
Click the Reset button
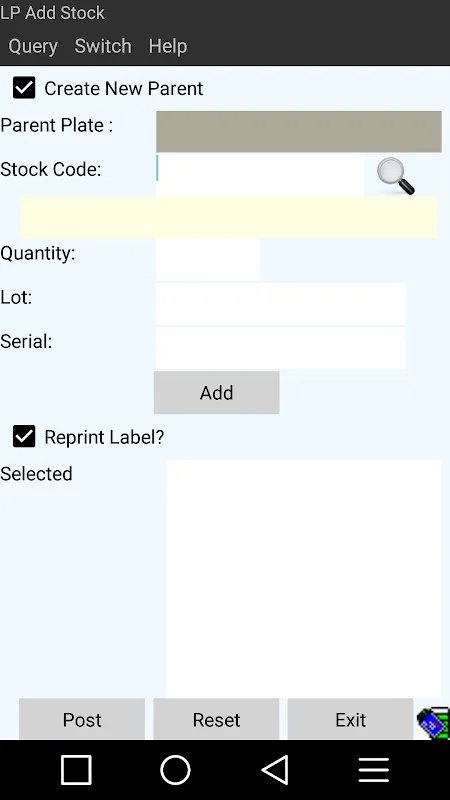(x=216, y=719)
